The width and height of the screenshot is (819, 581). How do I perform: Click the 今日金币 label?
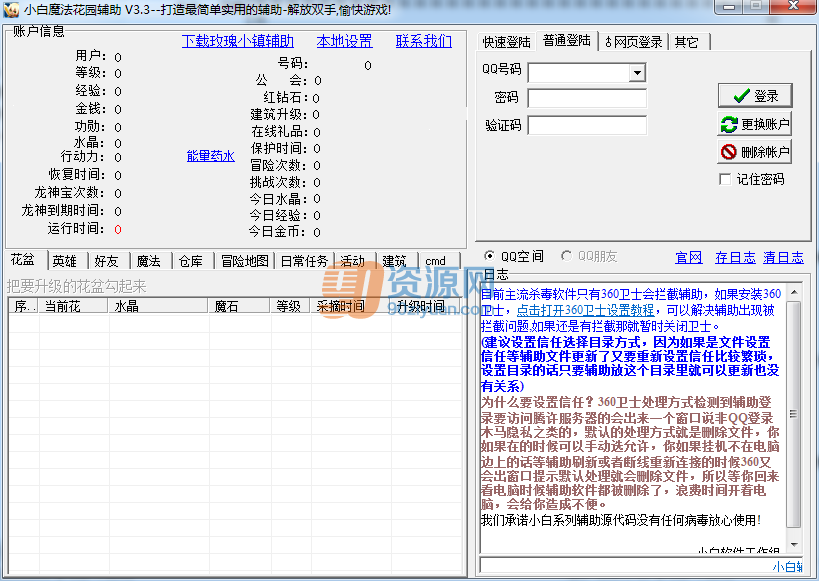(277, 231)
